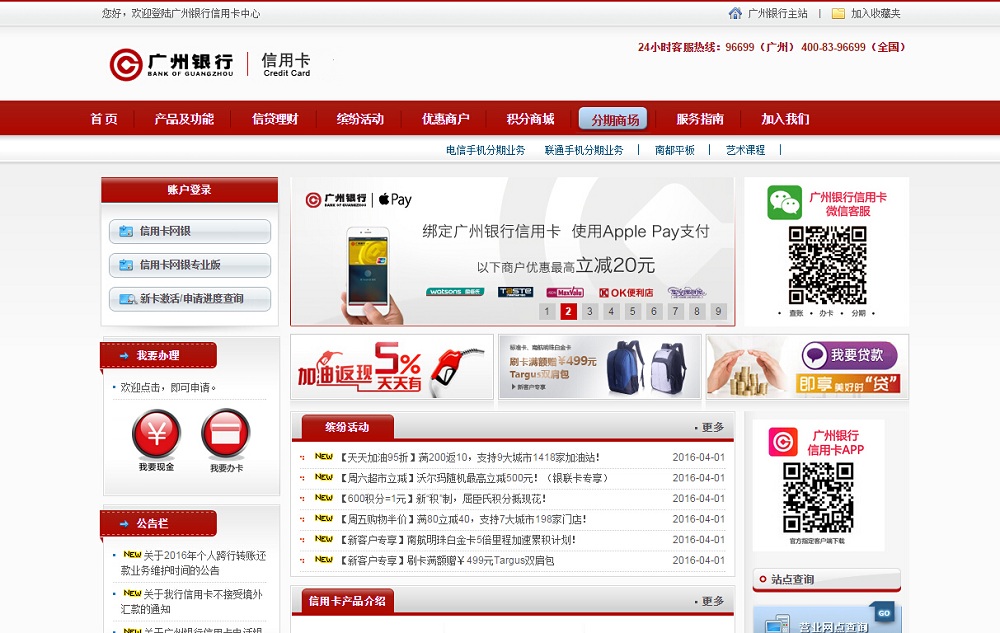This screenshot has height=633, width=1000.
Task: Open 联通手机分期业务 submenu link
Action: click(x=584, y=150)
